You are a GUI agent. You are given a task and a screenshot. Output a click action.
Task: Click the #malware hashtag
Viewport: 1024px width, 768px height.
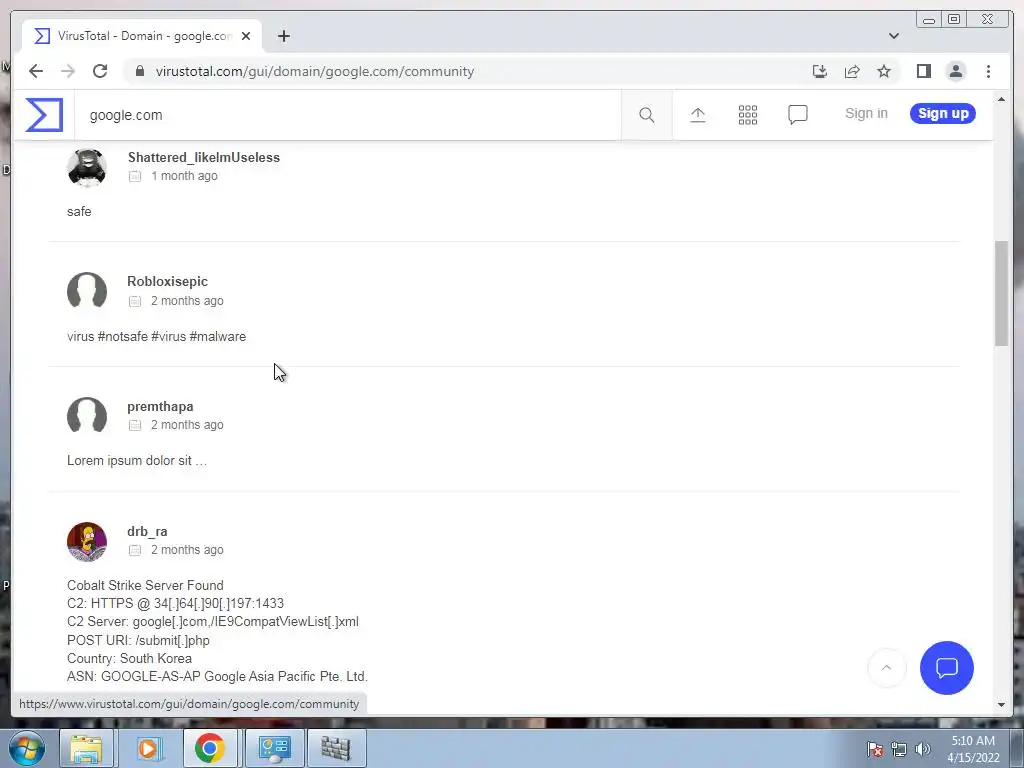click(217, 336)
